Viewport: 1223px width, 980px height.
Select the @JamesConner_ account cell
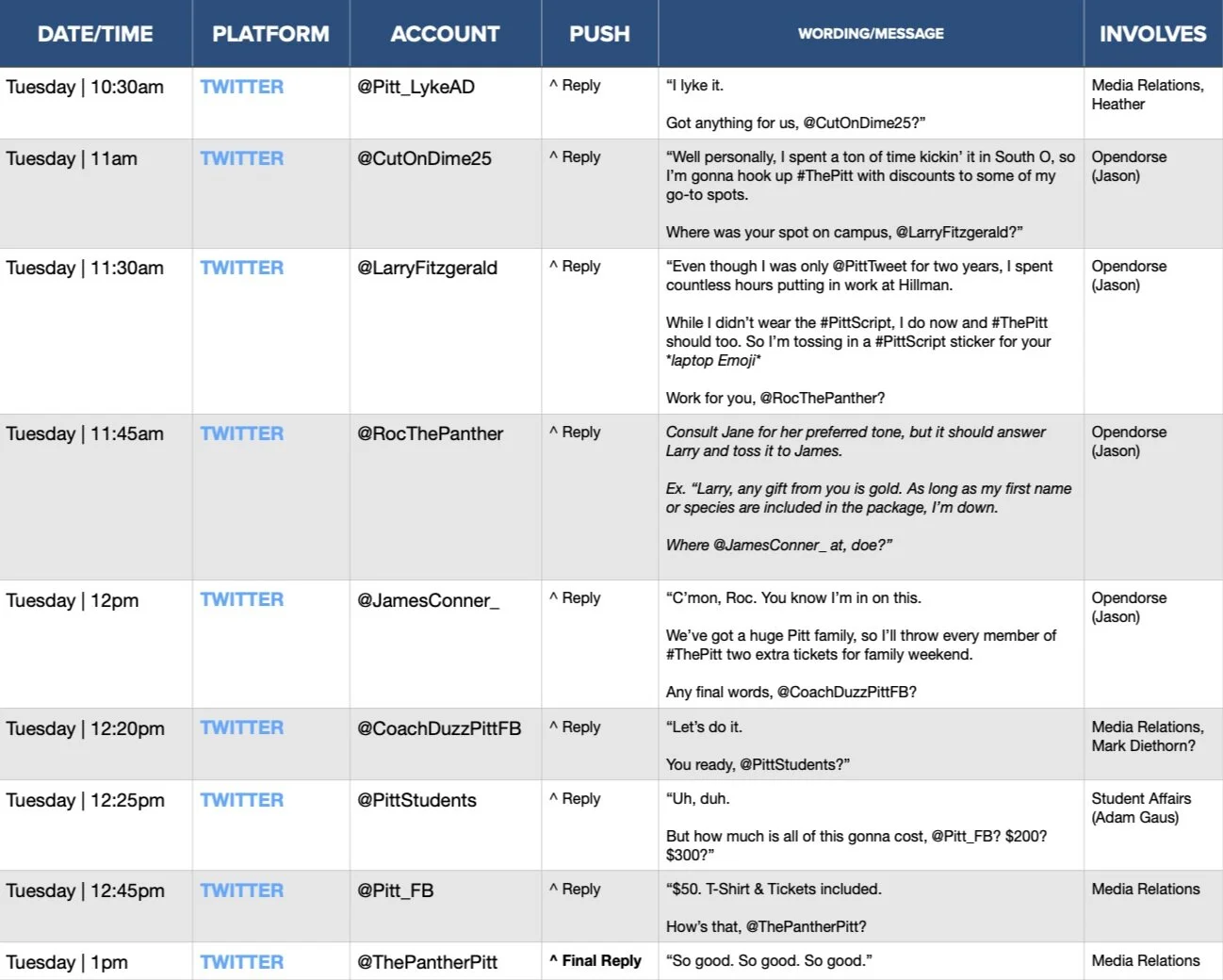[445, 644]
